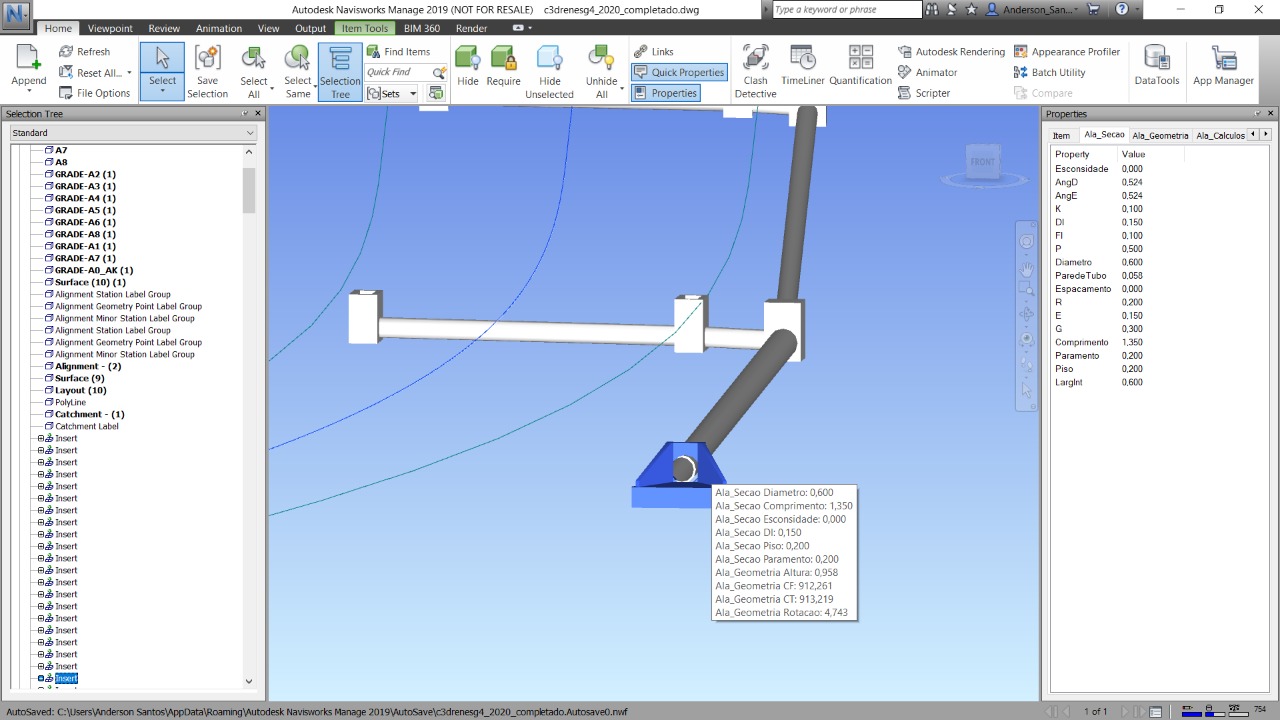Click the Zoom Window tool in navigation bar
Image resolution: width=1280 pixels, height=720 pixels.
click(x=1026, y=290)
